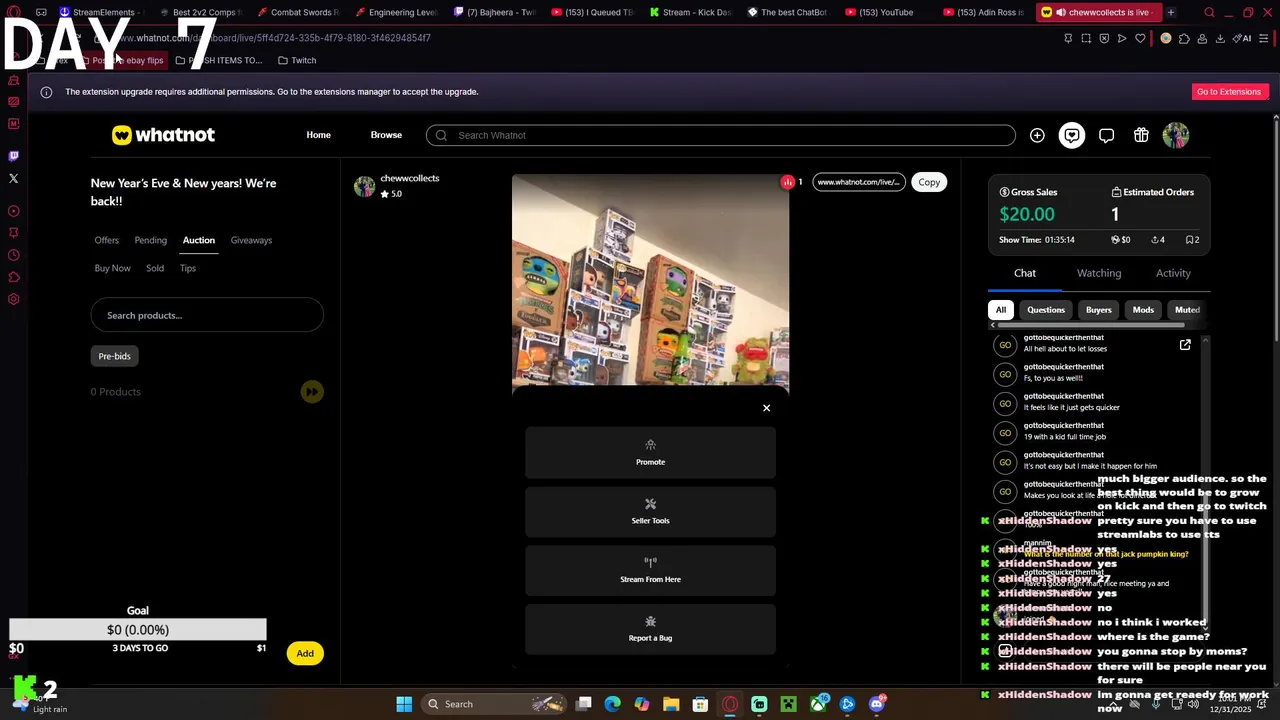Open Opera GX from taskbar
1280x720 pixels.
tap(730, 704)
